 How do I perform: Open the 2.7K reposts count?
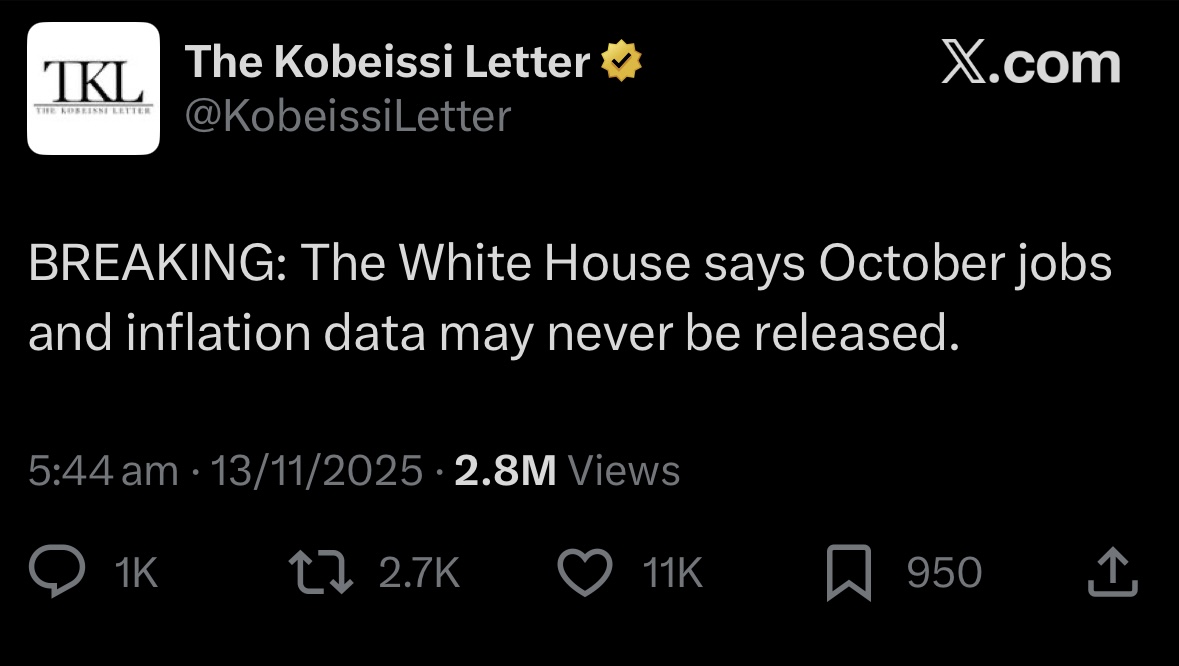click(419, 574)
